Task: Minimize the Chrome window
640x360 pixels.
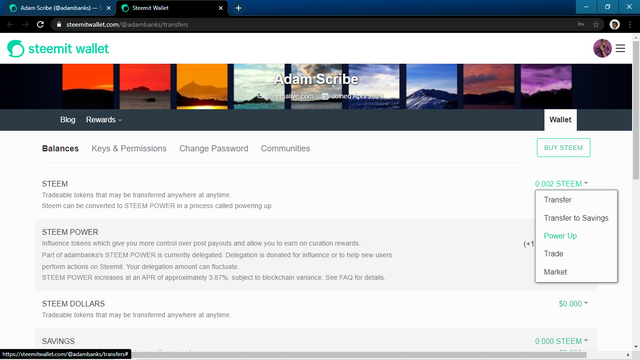Action: pos(586,7)
